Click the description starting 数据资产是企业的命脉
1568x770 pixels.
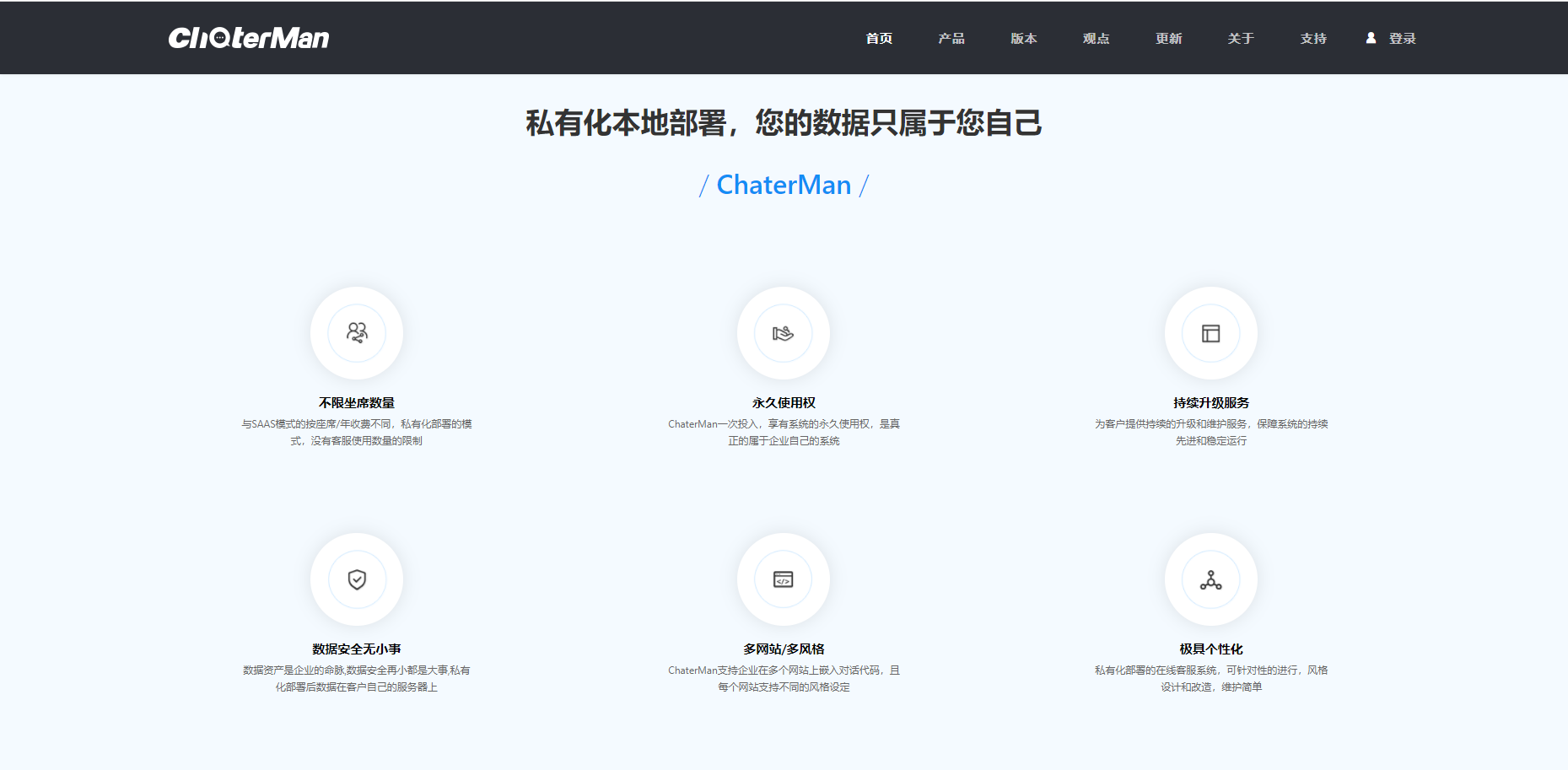[357, 678]
